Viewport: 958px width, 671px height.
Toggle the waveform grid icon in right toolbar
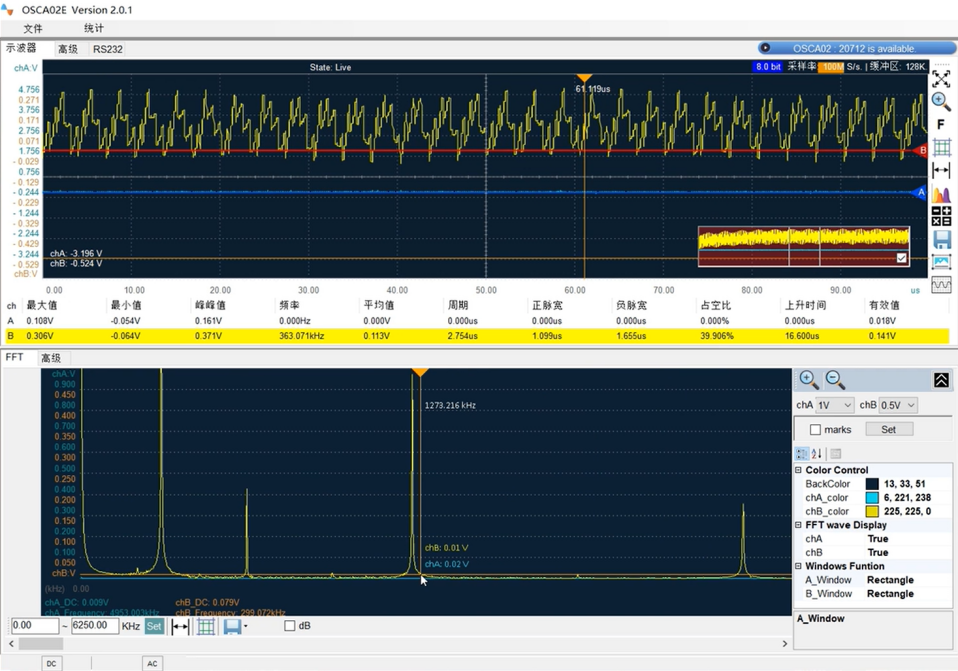[941, 147]
